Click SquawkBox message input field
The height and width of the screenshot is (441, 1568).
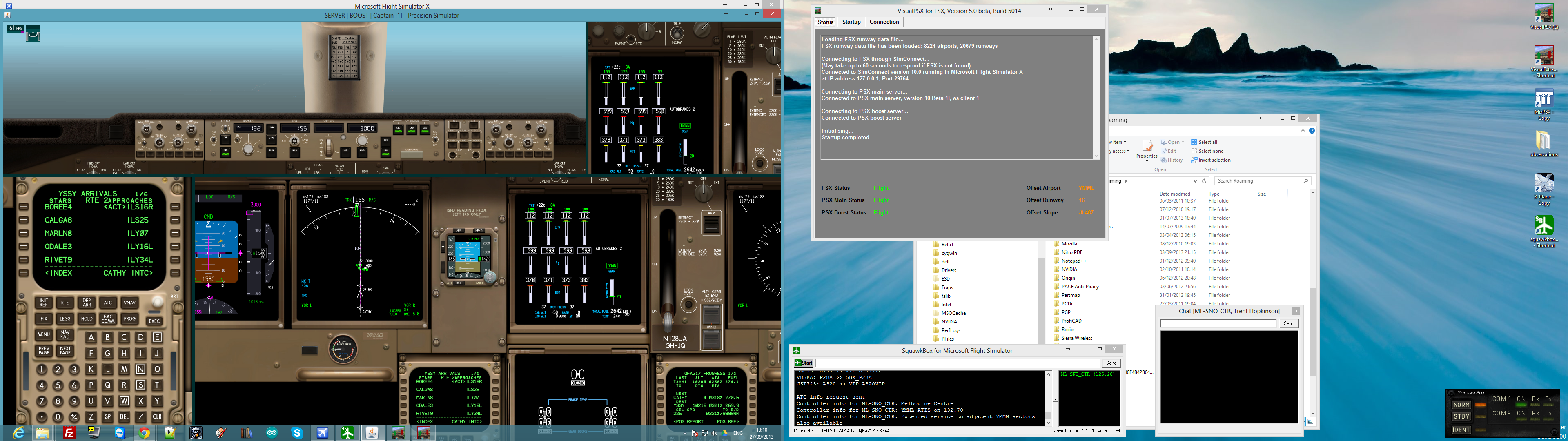957,363
